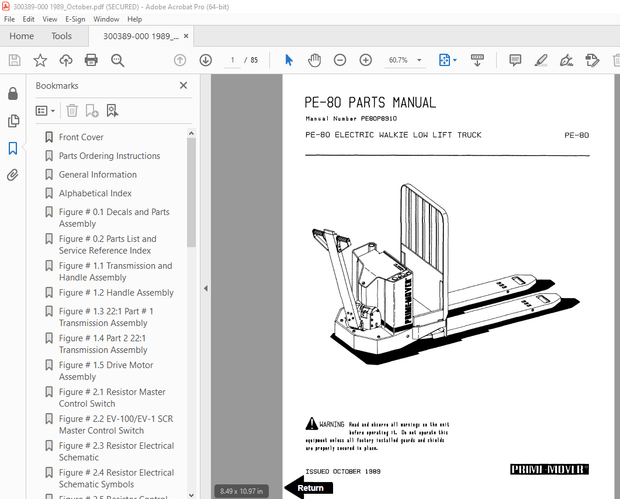Open the attachments paperclip panel
Image resolution: width=620 pixels, height=499 pixels.
(x=13, y=175)
